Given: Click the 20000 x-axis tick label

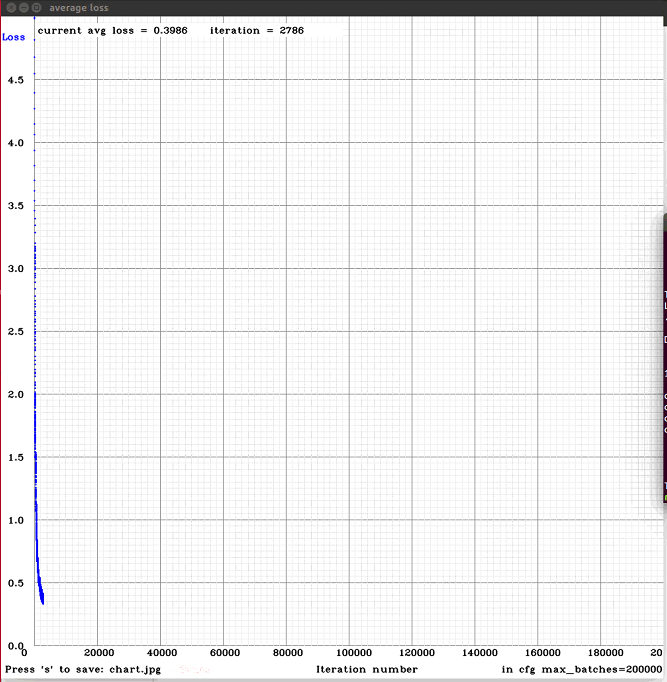Looking at the screenshot, I should click(x=99, y=652).
